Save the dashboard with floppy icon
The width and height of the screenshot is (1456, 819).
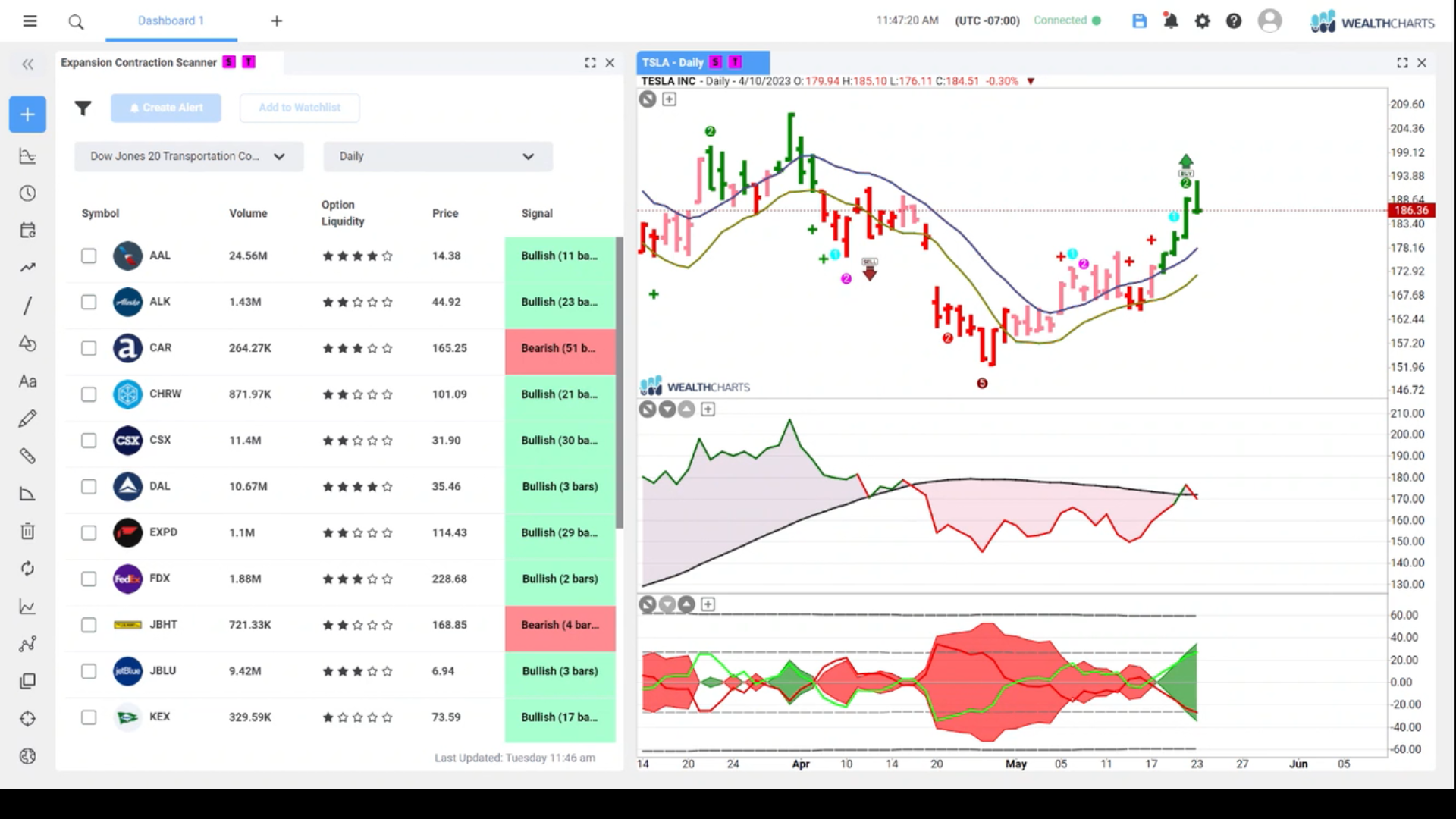[x=1139, y=21]
